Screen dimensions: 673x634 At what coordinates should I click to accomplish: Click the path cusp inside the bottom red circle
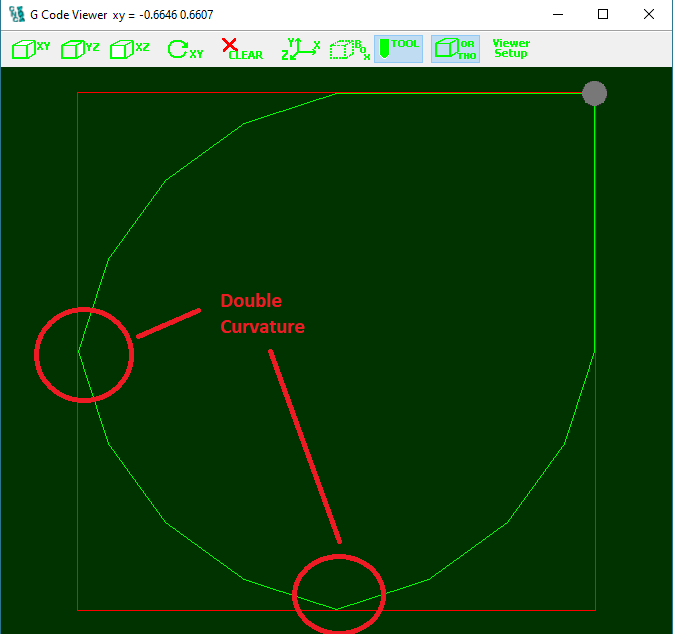point(337,608)
